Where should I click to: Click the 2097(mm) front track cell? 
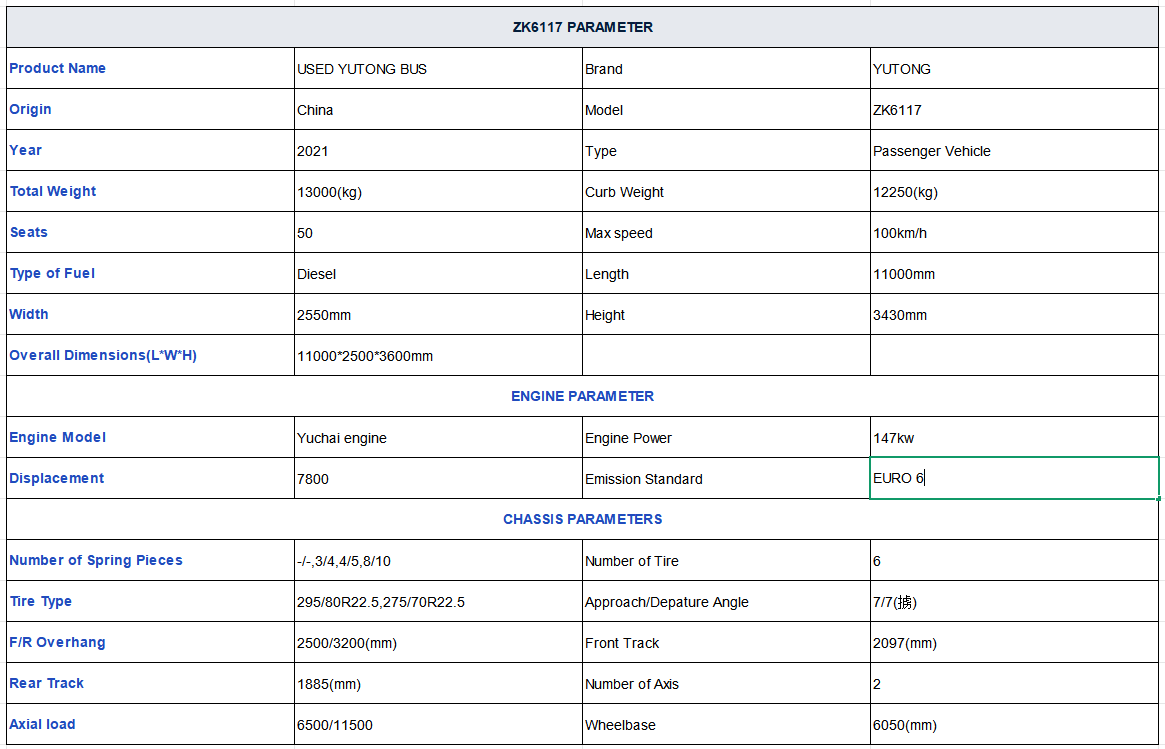(x=1014, y=642)
